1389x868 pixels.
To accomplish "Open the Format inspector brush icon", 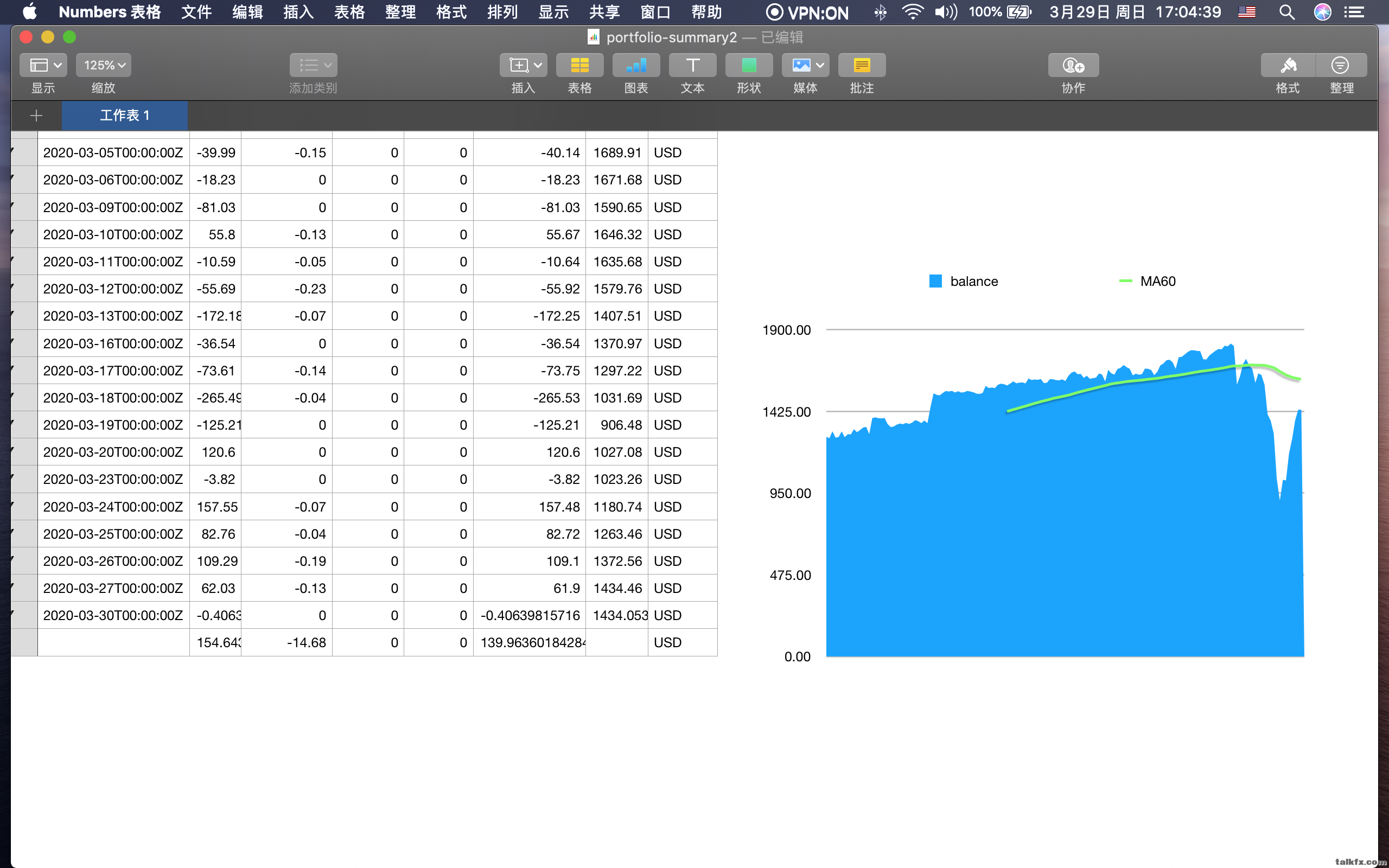I will pos(1288,66).
